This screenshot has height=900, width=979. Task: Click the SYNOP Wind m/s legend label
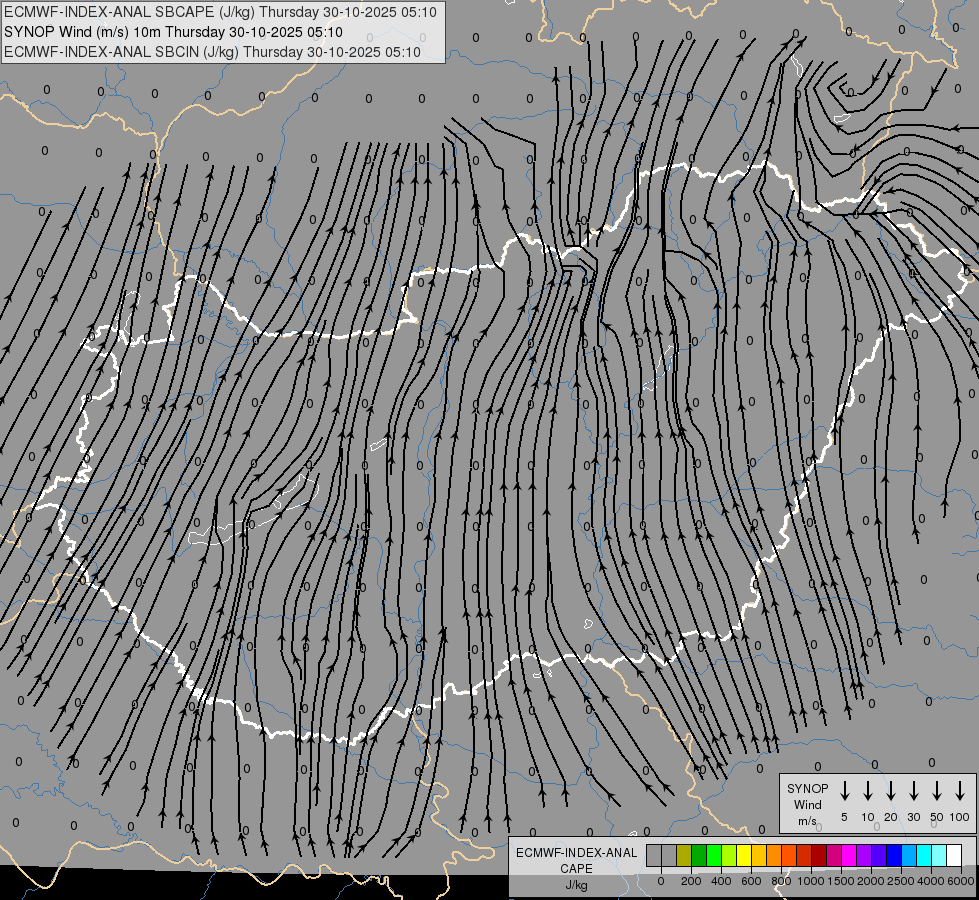tap(807, 804)
